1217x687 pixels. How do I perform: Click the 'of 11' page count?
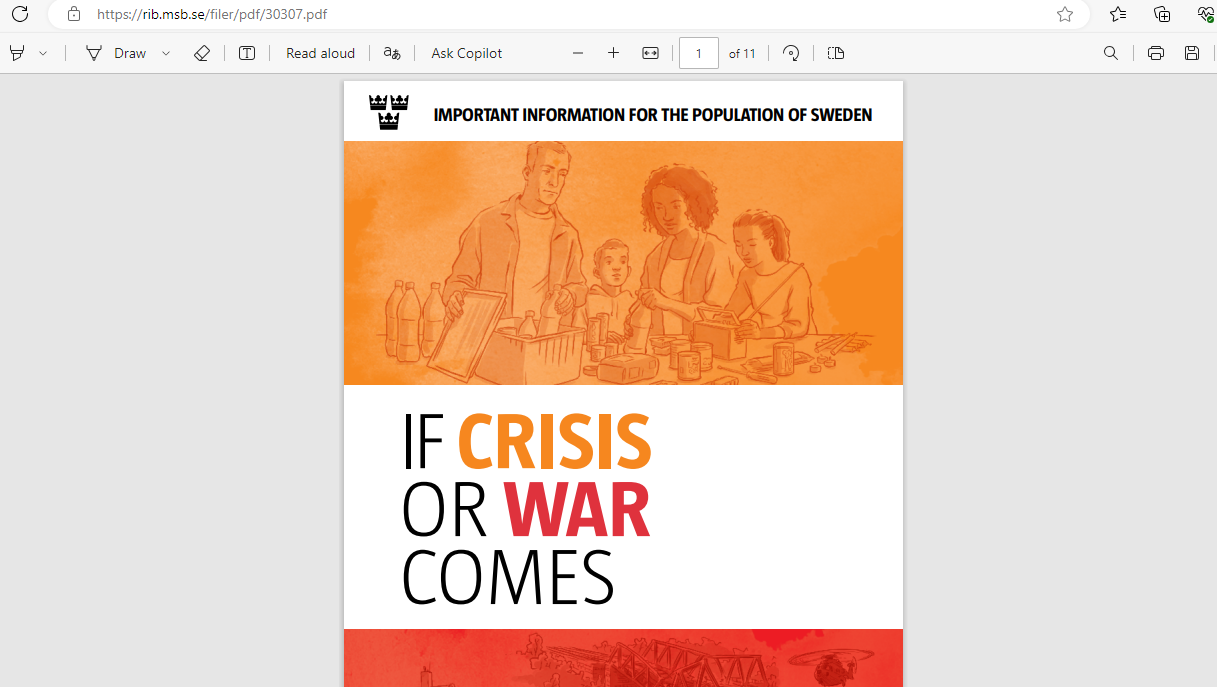tap(742, 54)
